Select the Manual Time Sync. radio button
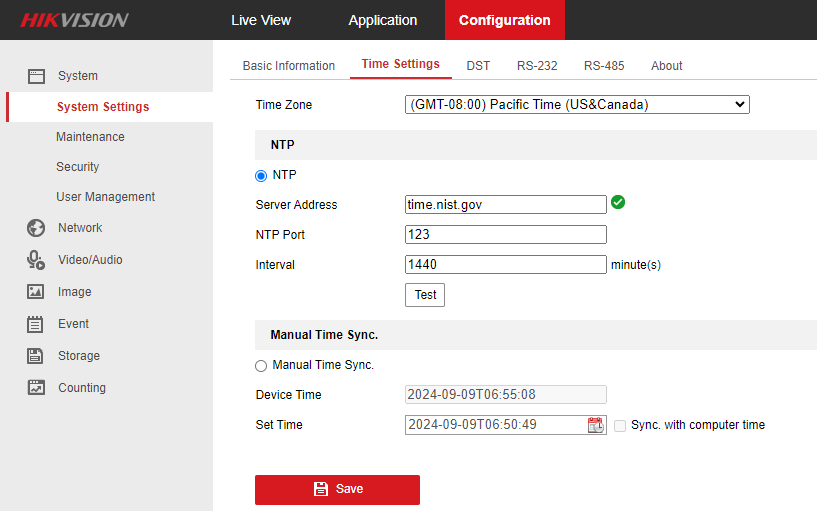Screen dimensions: 817x511 [x=262, y=366]
